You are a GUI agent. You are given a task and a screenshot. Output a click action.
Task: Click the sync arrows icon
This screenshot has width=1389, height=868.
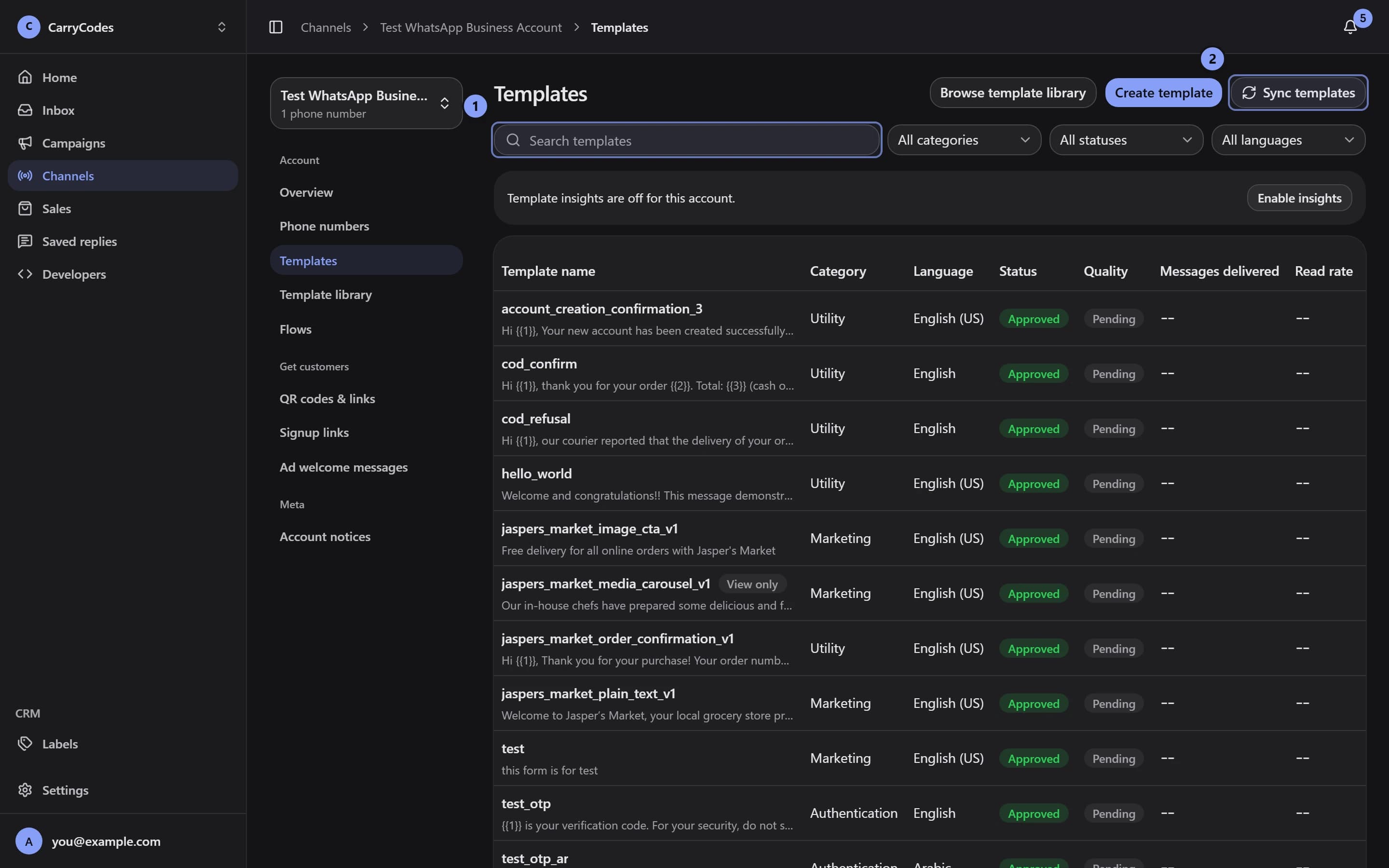pos(1249,93)
